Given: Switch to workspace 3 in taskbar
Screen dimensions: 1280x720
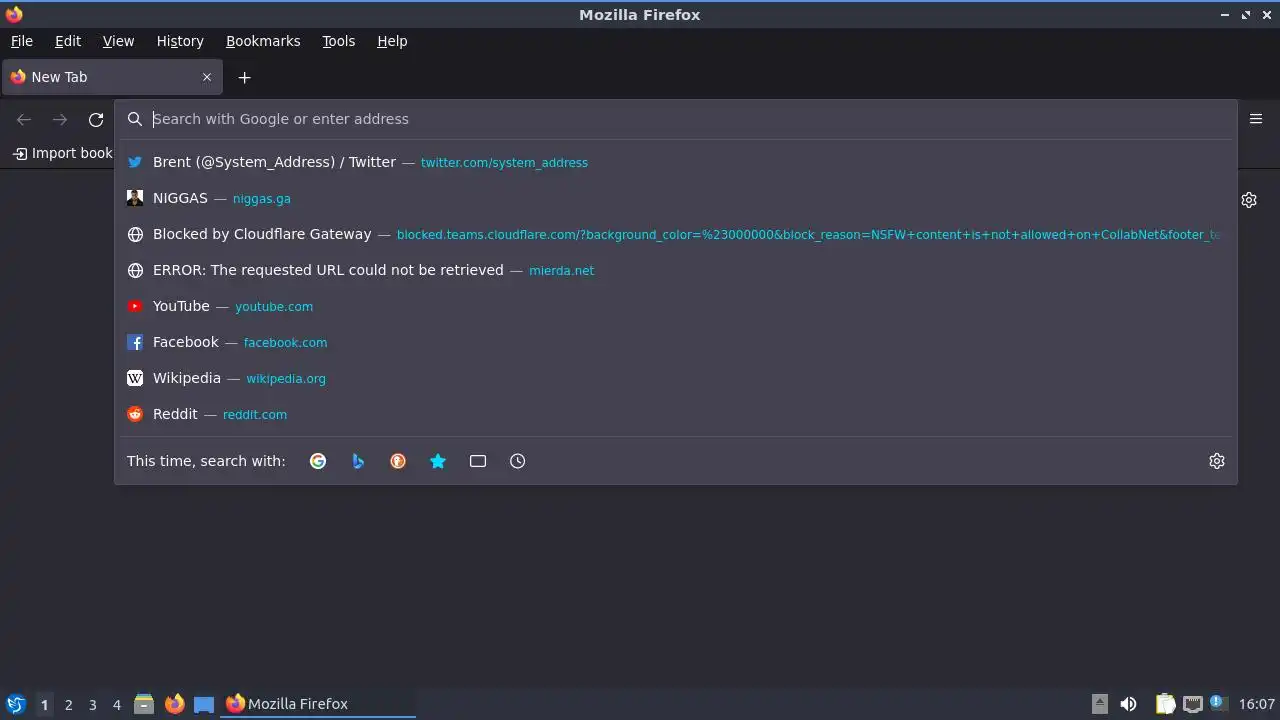Looking at the screenshot, I should tap(92, 704).
